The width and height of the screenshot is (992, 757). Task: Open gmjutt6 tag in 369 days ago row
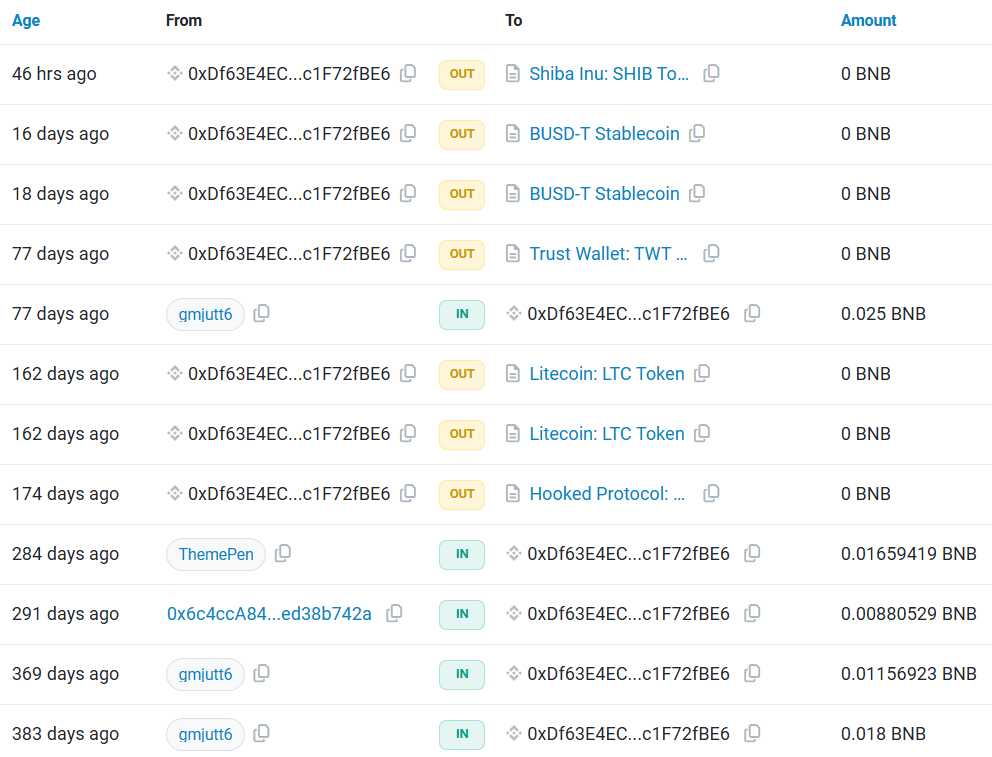coord(205,674)
